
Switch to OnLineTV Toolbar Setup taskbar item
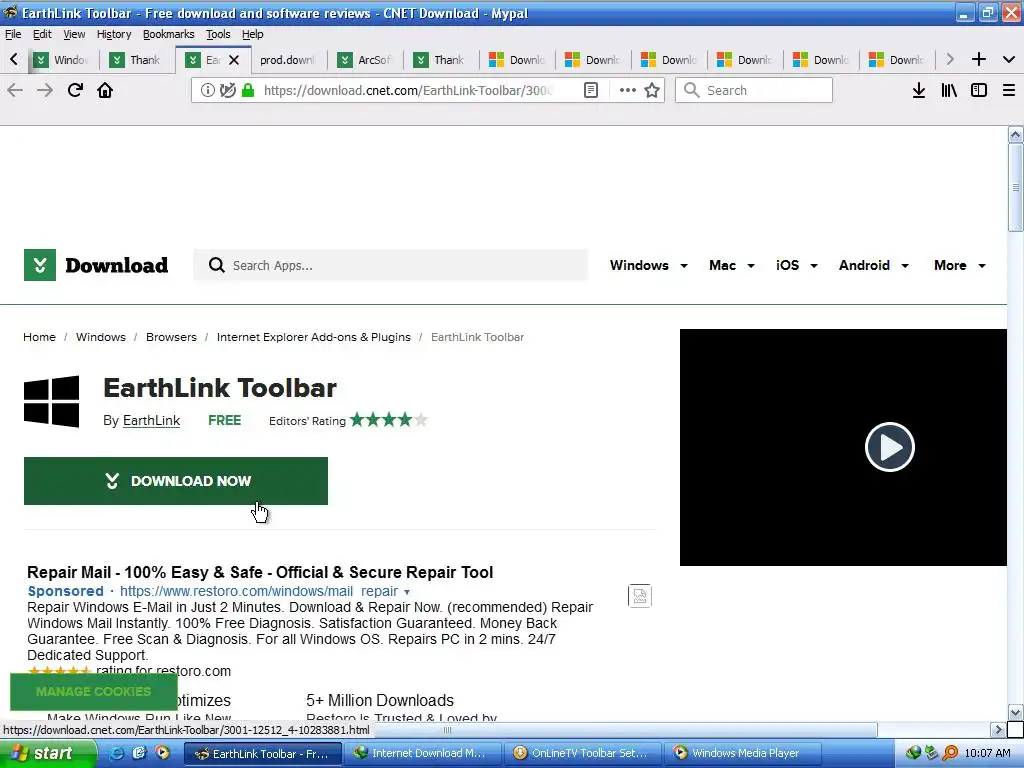584,753
